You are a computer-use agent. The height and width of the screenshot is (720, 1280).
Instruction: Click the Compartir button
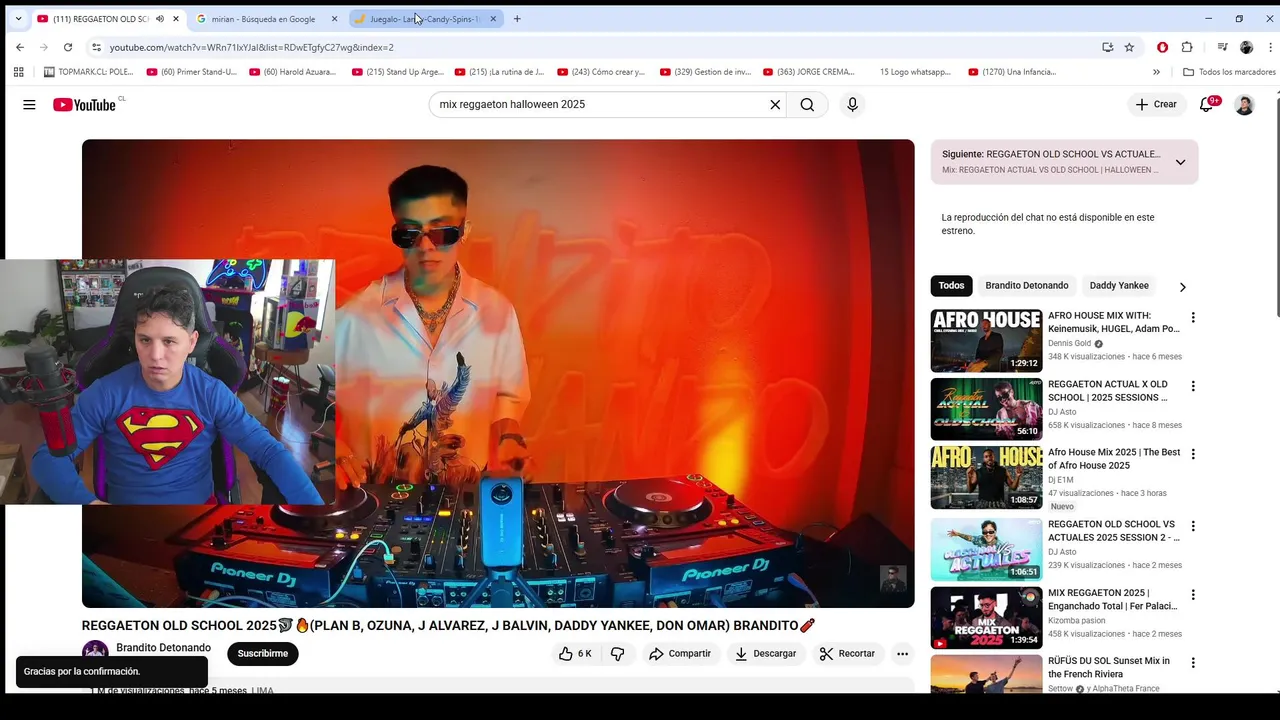(x=680, y=654)
